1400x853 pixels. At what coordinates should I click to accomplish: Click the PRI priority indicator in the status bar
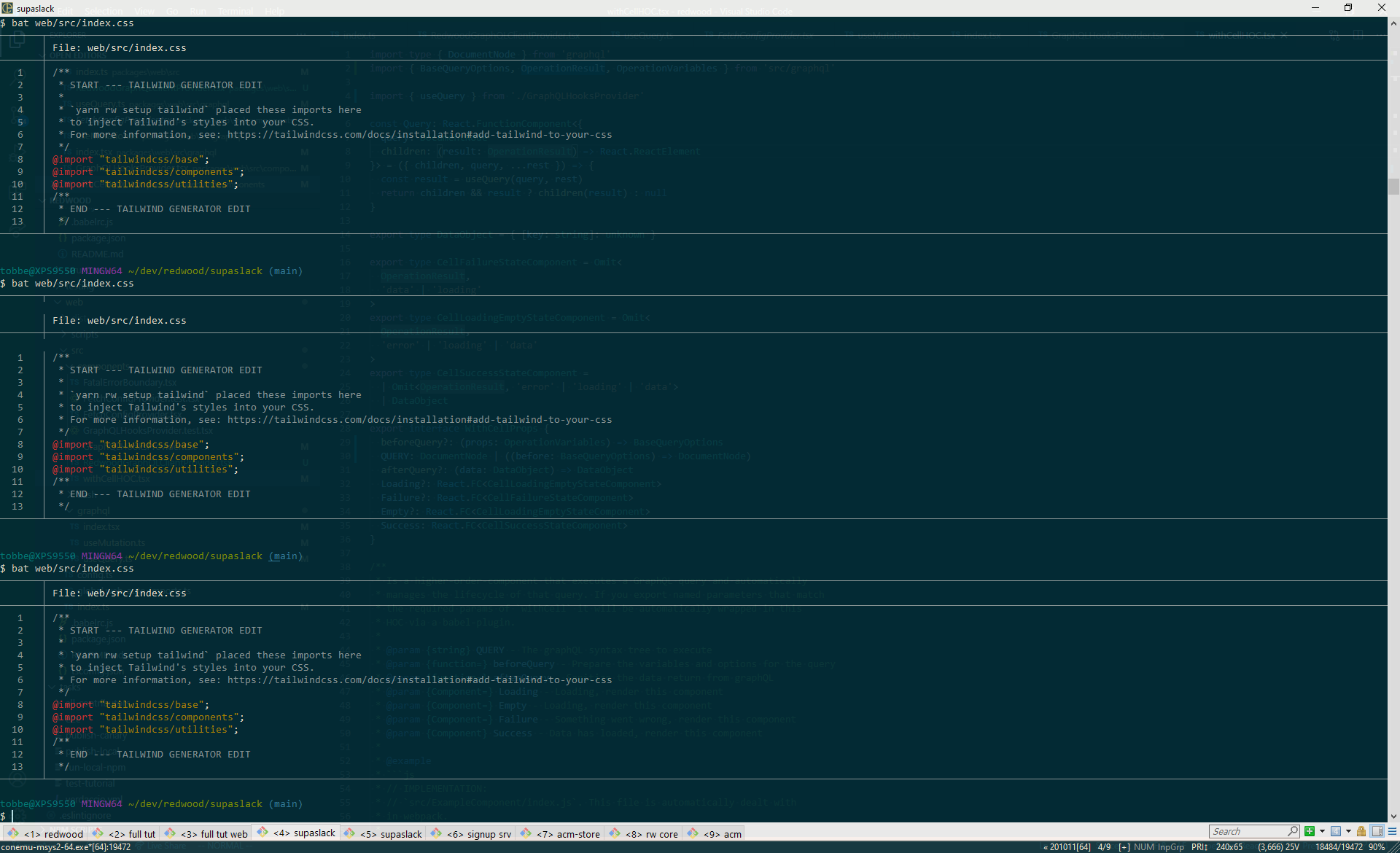(1199, 846)
